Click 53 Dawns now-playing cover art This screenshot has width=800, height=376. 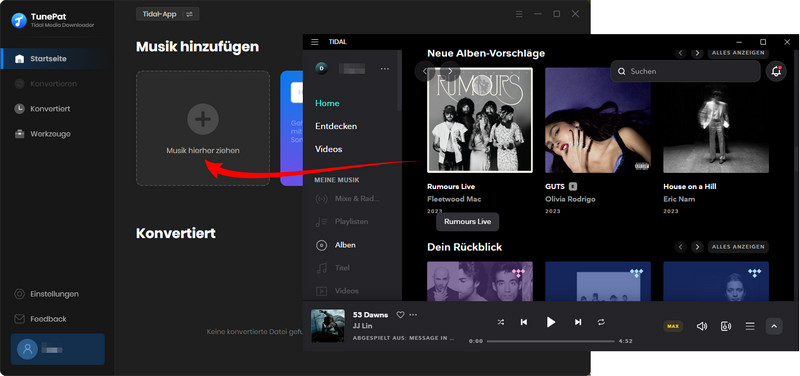pos(328,326)
